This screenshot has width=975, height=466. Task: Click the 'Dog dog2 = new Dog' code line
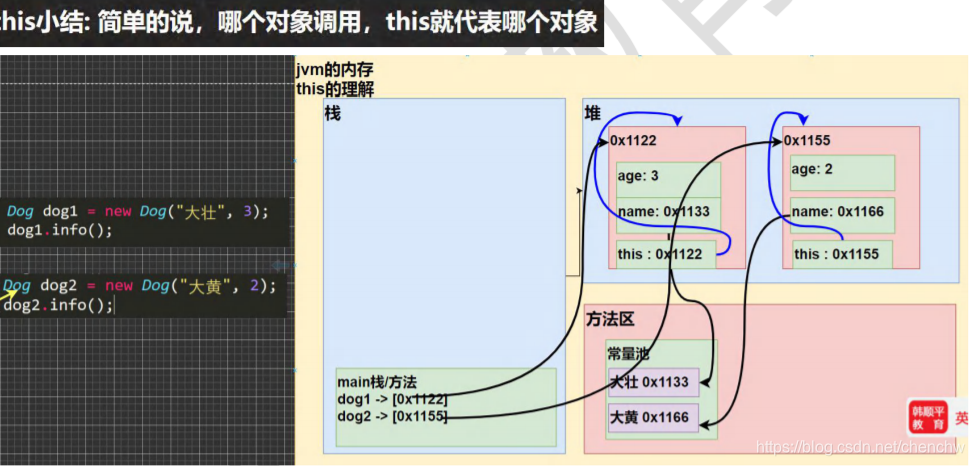coord(139,286)
